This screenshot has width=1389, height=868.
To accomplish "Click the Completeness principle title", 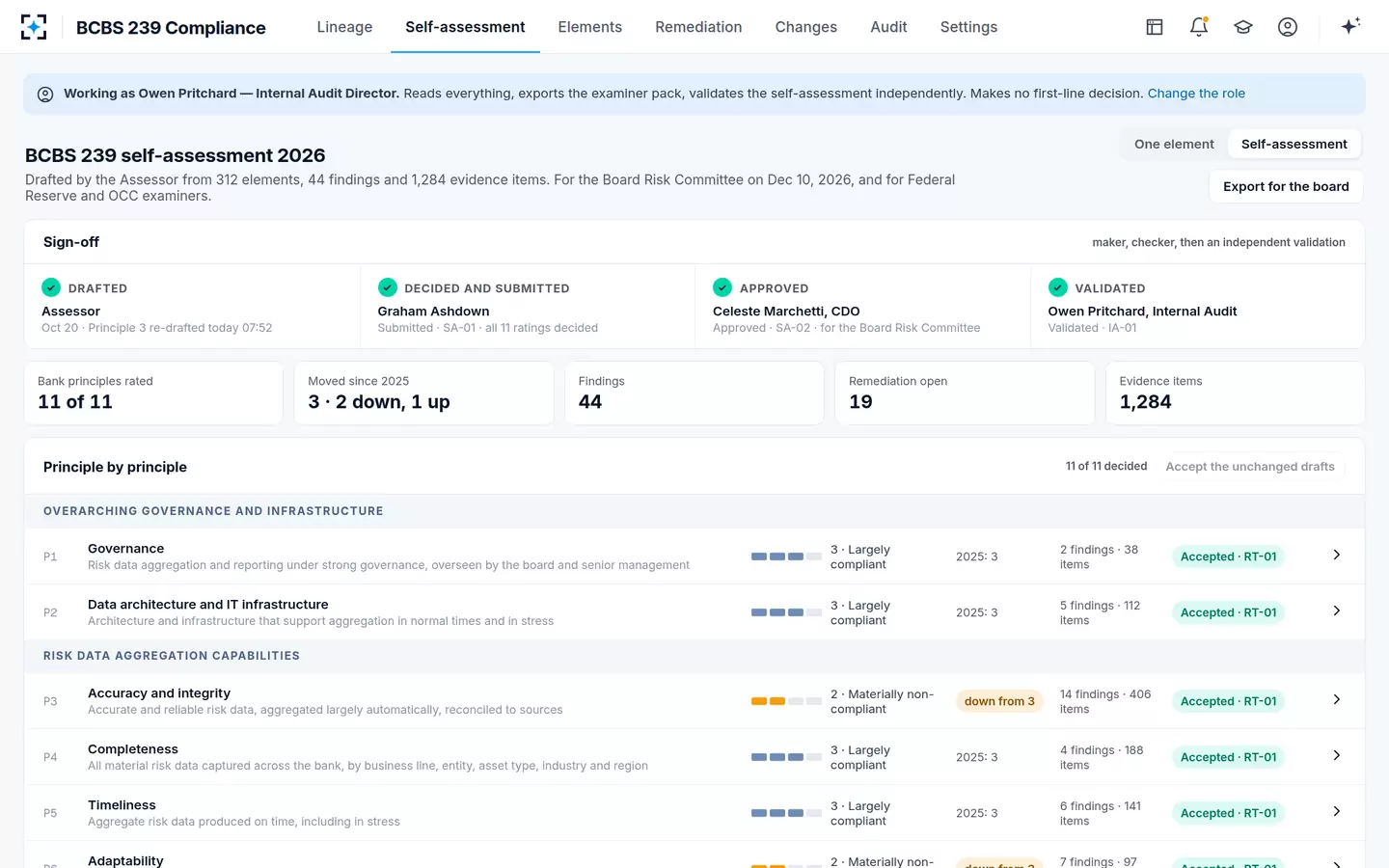I will tap(133, 749).
